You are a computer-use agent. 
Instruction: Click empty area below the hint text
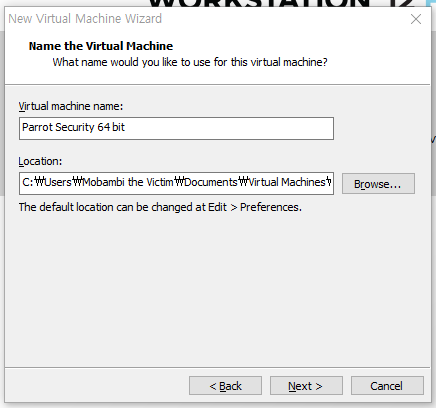217,287
